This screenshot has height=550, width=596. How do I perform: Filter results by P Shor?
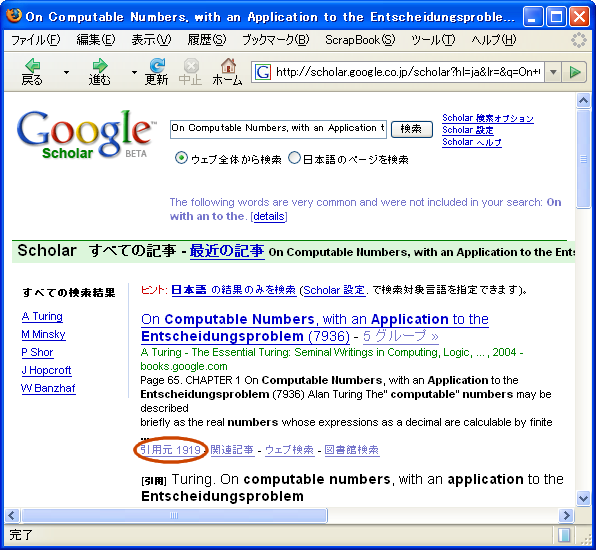point(37,352)
